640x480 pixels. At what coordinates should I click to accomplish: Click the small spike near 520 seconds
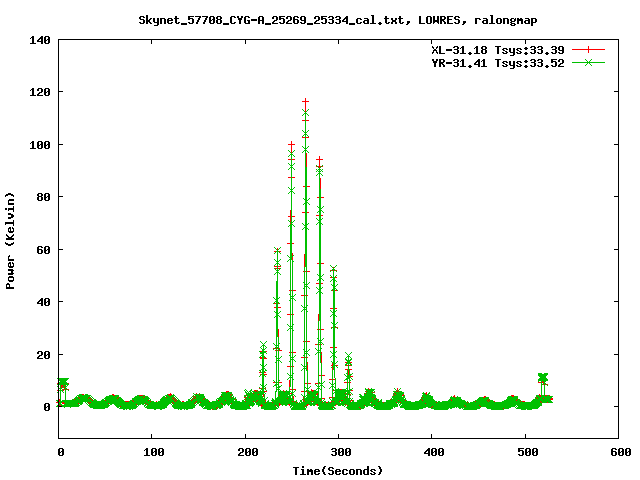click(542, 378)
